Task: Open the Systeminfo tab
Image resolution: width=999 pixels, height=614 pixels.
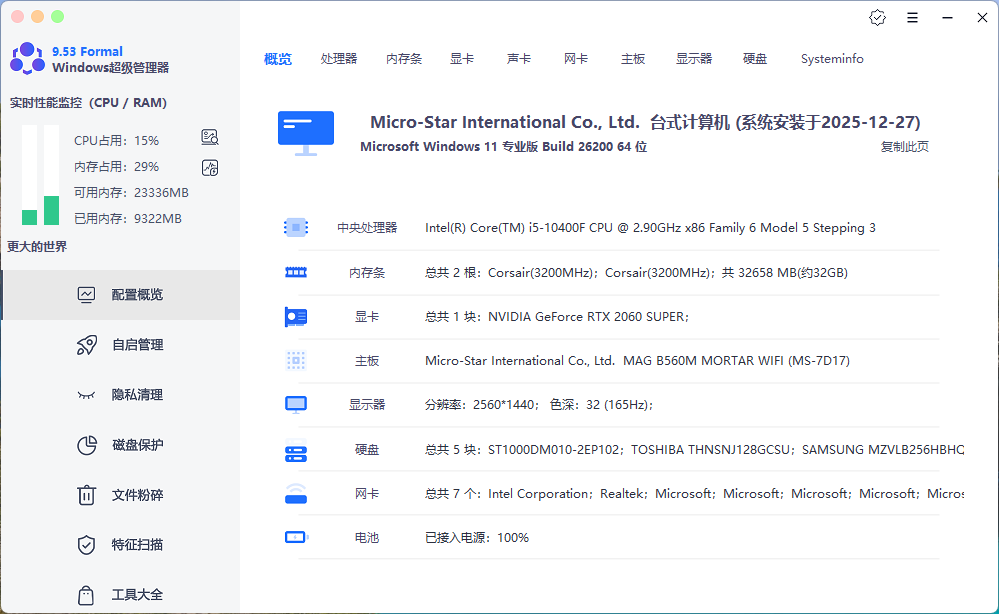Action: (831, 58)
